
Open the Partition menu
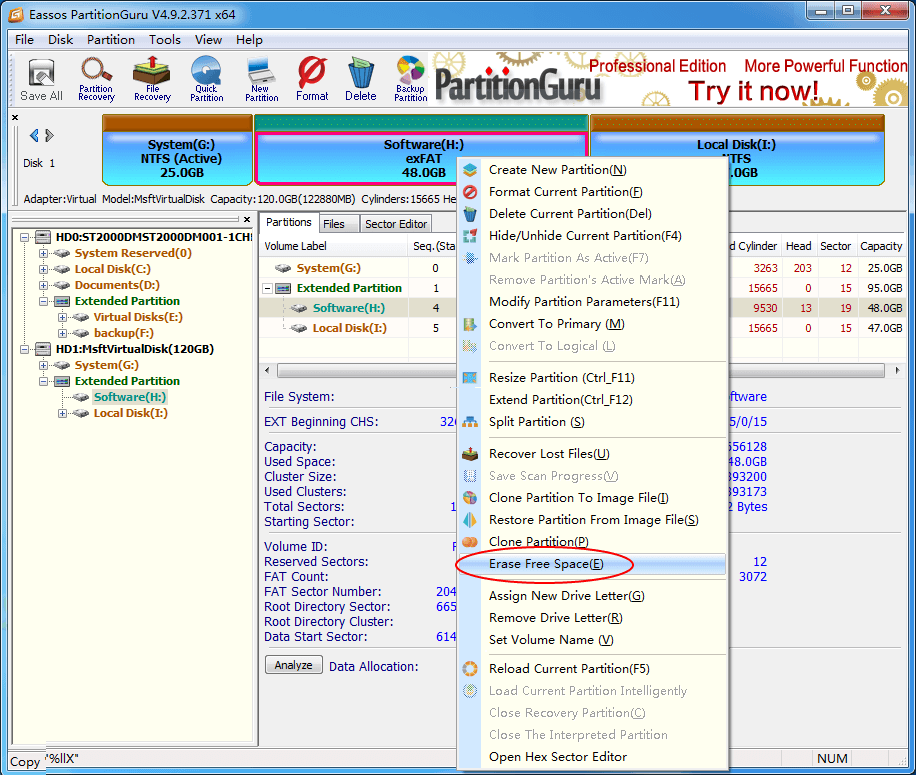pos(110,40)
